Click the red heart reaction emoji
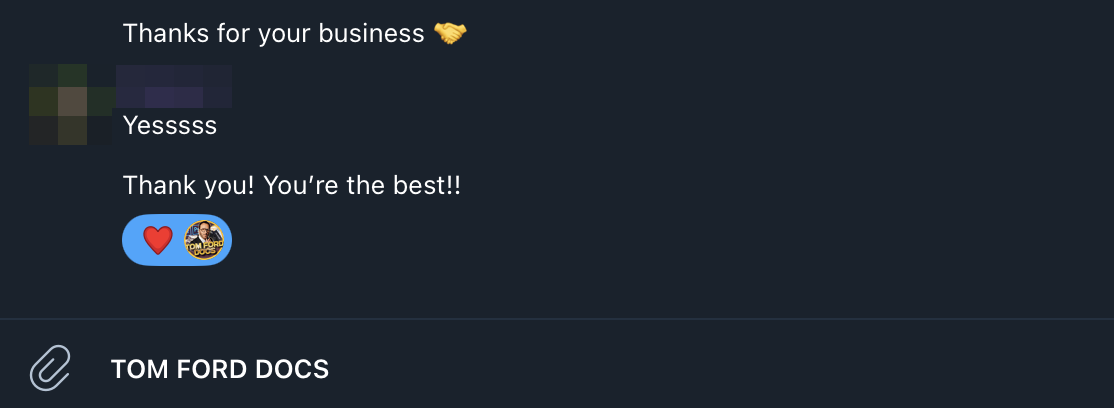1114x408 pixels. 158,241
